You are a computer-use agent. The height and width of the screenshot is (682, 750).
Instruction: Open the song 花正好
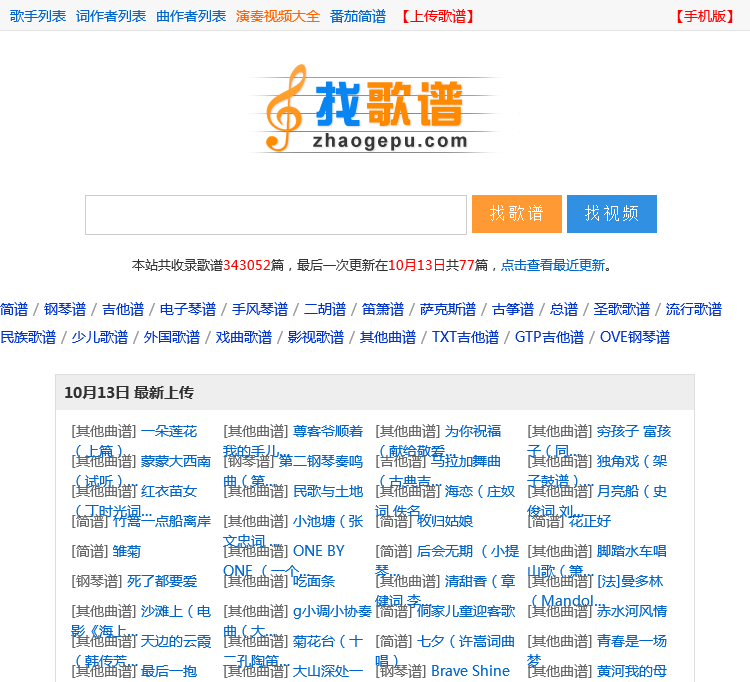pos(589,521)
